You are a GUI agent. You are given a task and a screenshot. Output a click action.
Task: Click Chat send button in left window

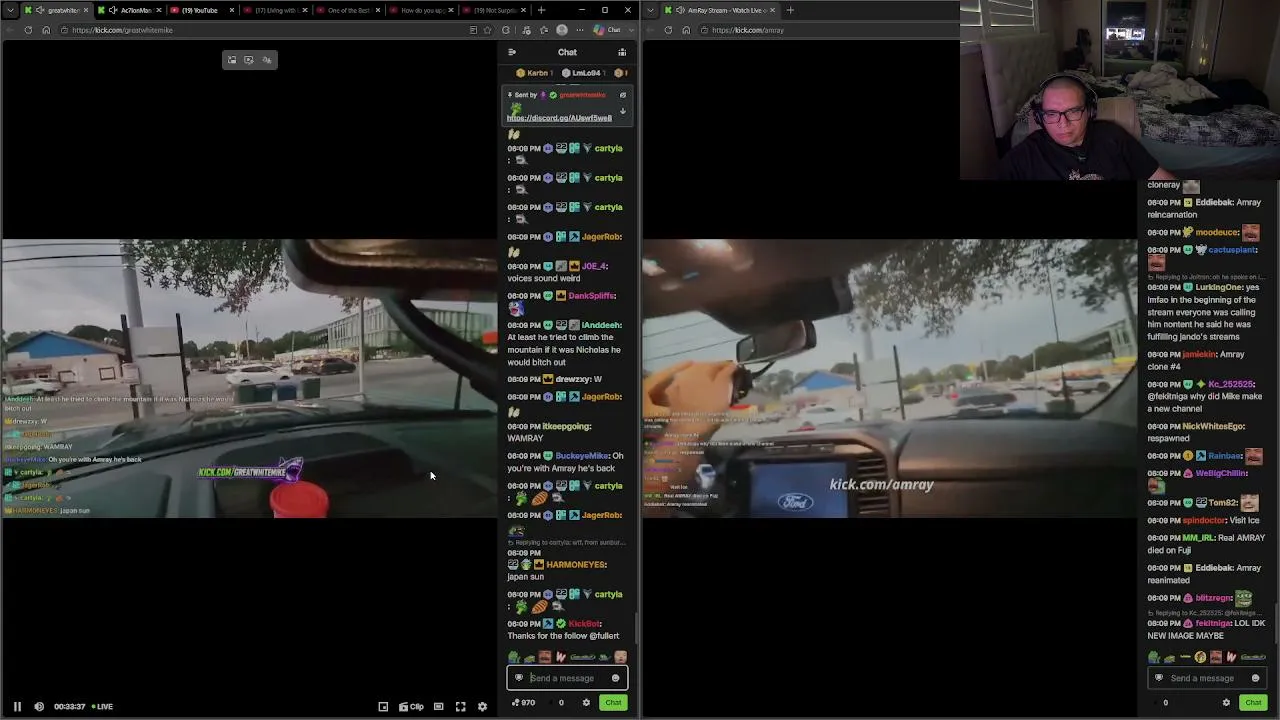tap(613, 702)
